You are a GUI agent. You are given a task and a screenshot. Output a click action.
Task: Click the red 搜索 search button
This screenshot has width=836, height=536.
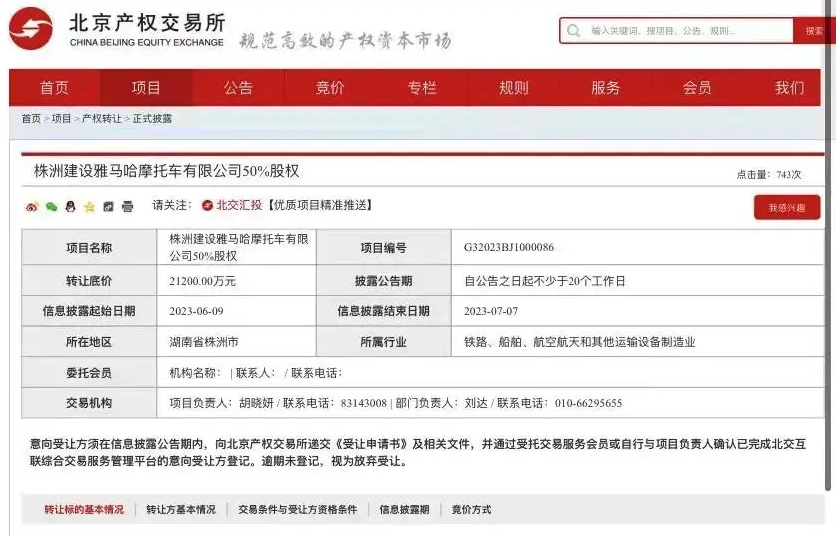(814, 31)
